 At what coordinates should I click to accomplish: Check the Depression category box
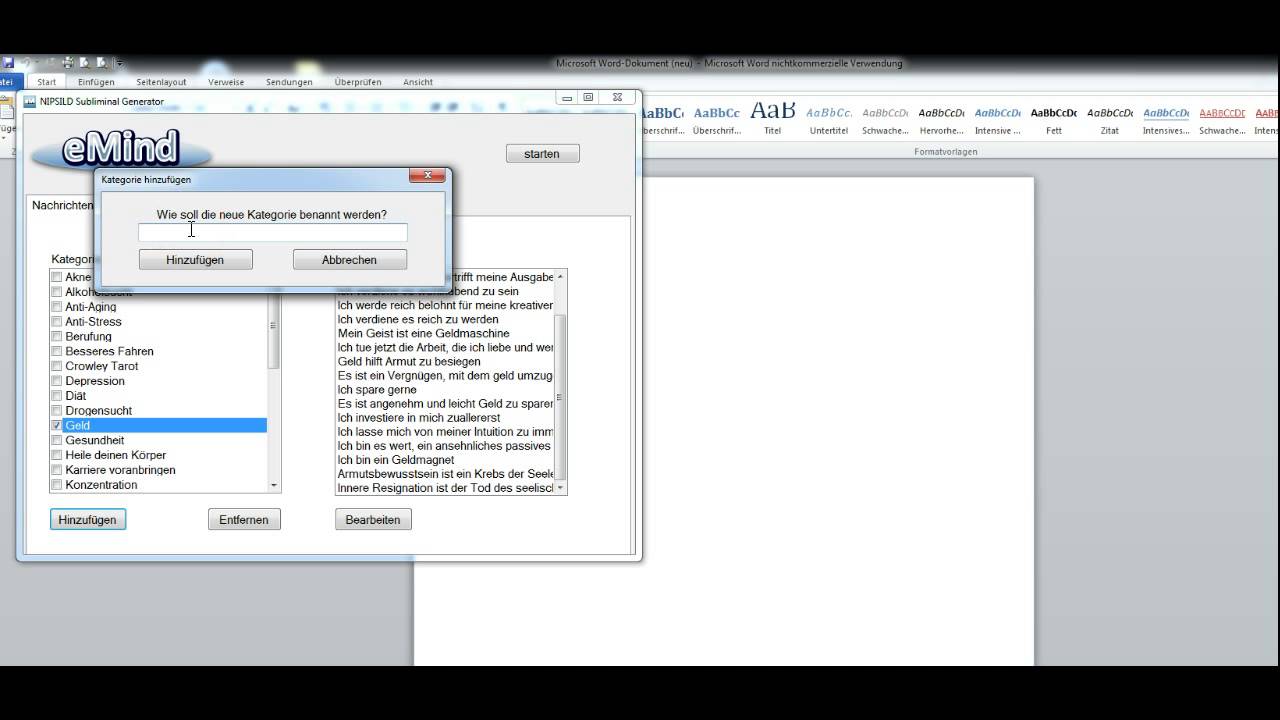pyautogui.click(x=57, y=381)
